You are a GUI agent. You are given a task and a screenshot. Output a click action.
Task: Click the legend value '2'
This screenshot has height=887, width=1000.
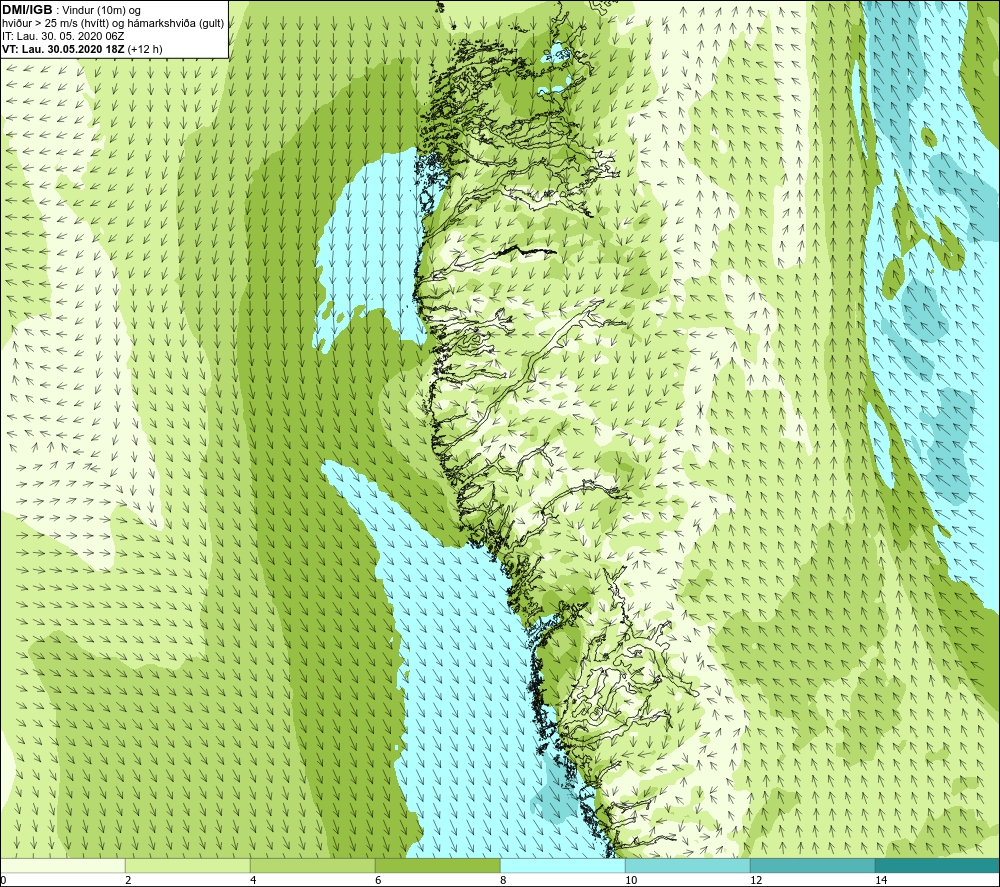coord(128,880)
